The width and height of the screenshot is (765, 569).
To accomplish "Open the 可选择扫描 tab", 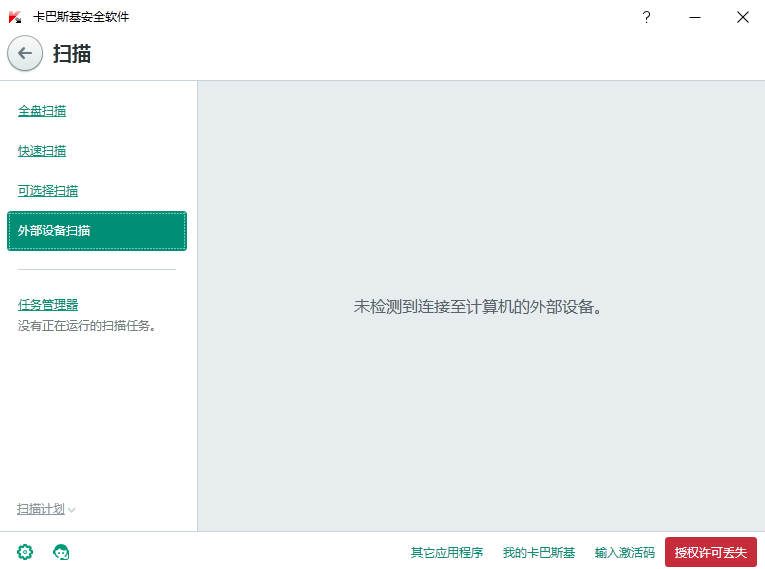I will [x=48, y=191].
